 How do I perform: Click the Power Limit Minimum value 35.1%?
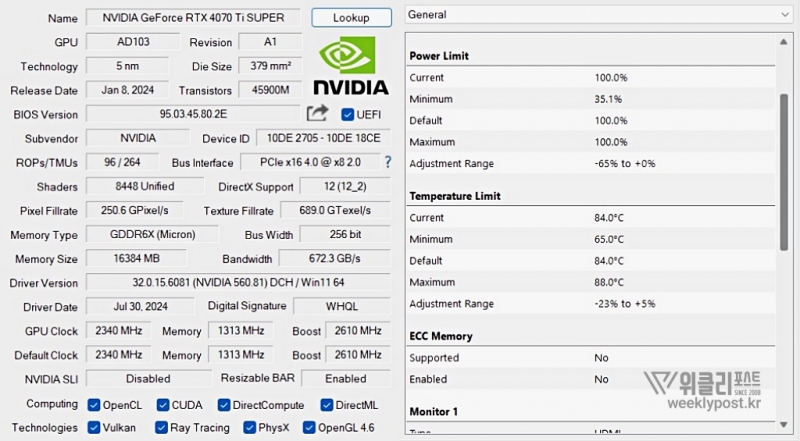608,99
